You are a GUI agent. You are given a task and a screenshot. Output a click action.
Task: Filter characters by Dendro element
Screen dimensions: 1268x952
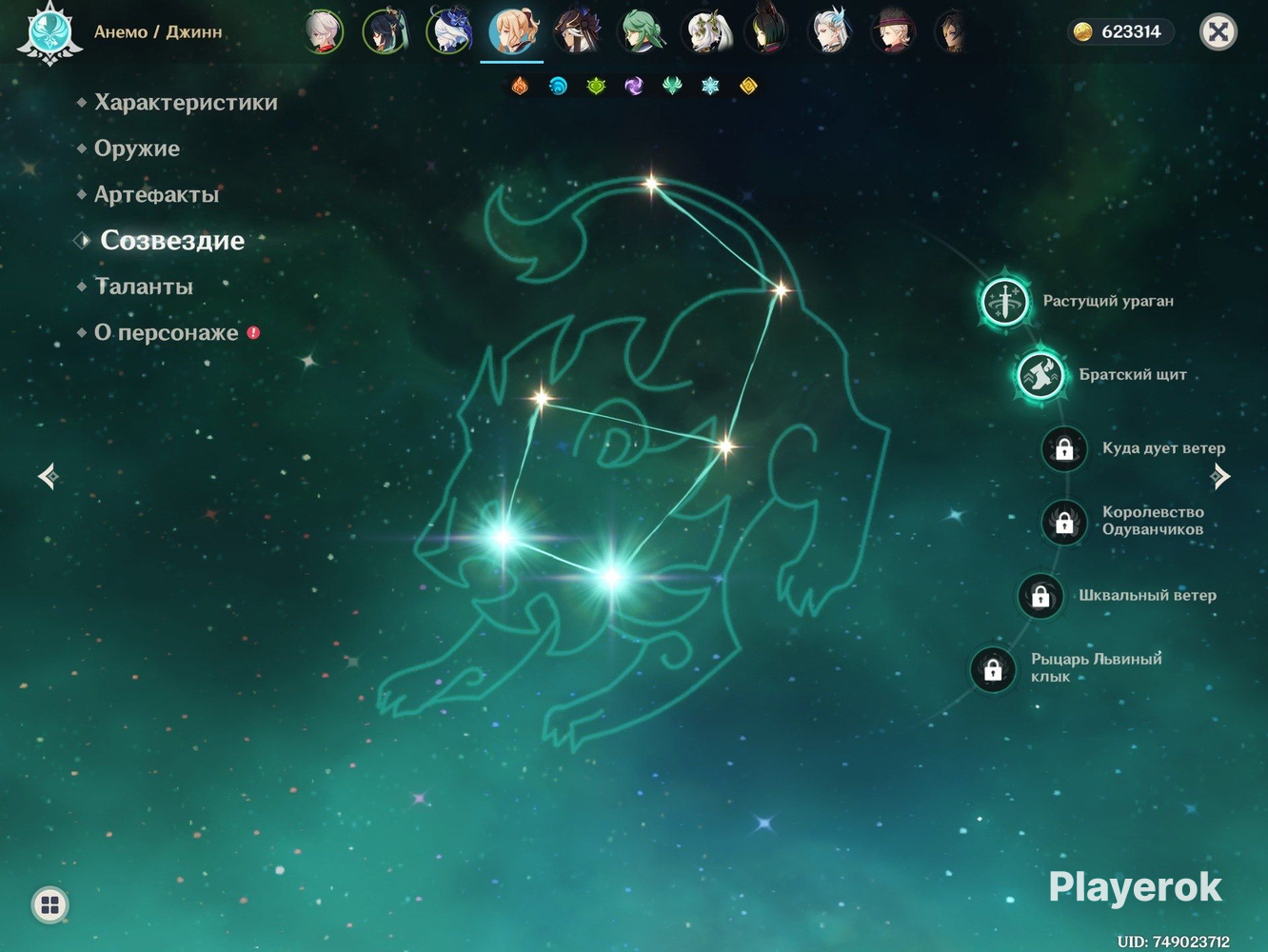(x=596, y=87)
